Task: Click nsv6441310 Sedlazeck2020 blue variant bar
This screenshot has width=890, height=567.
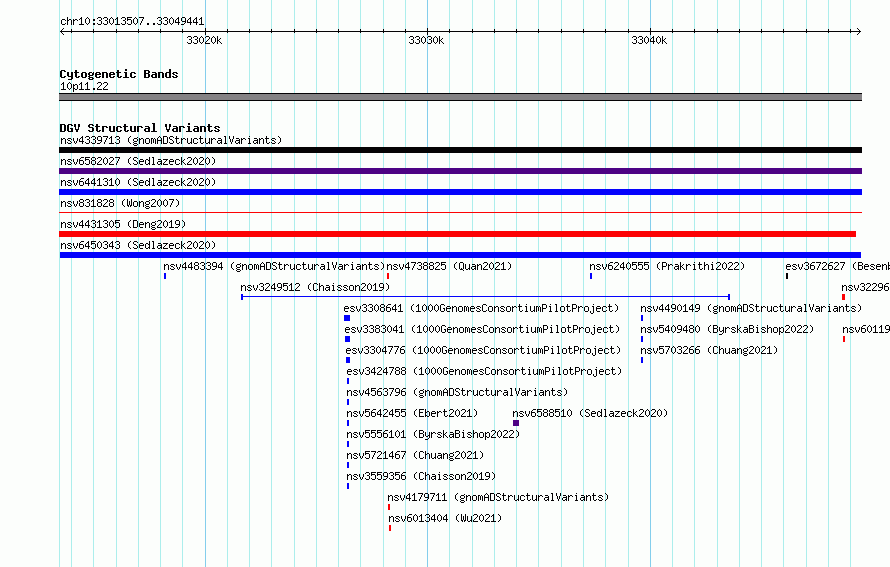Action: 460,192
